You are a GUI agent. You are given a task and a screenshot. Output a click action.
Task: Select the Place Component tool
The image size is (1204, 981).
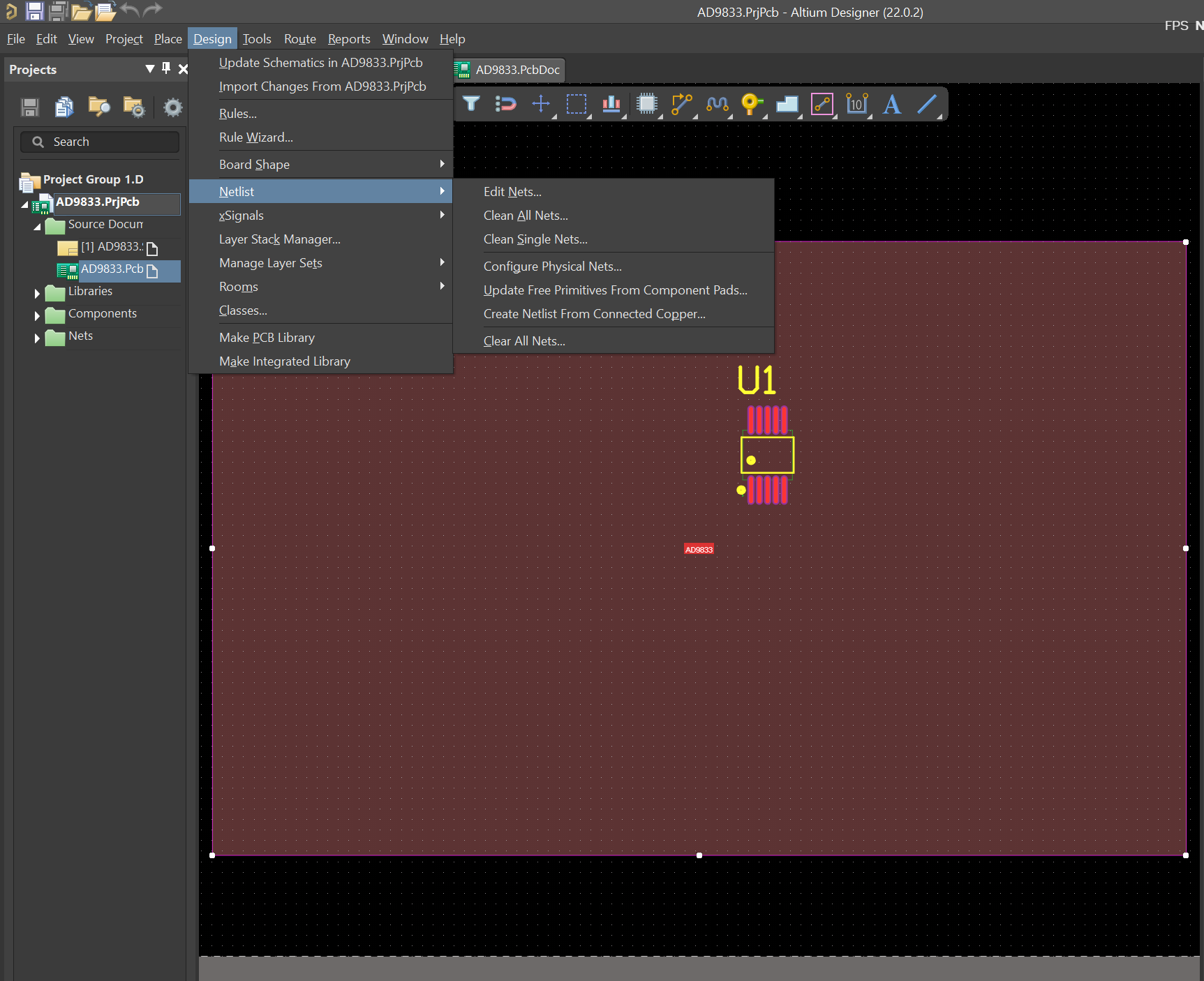[x=647, y=104]
